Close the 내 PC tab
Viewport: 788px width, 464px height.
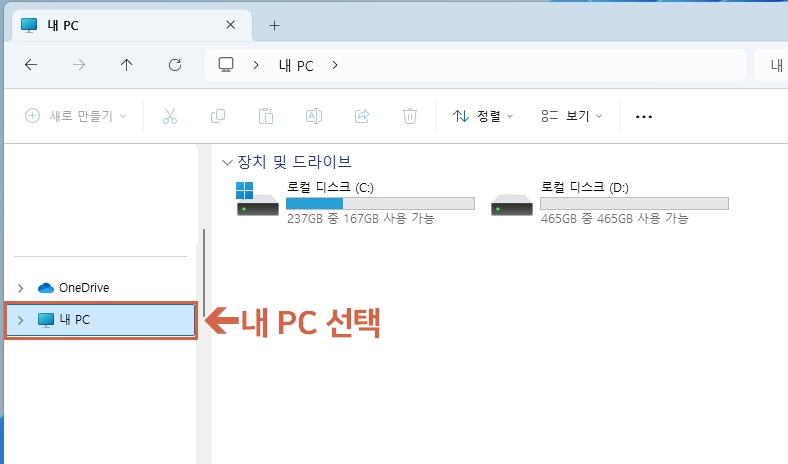click(x=231, y=25)
